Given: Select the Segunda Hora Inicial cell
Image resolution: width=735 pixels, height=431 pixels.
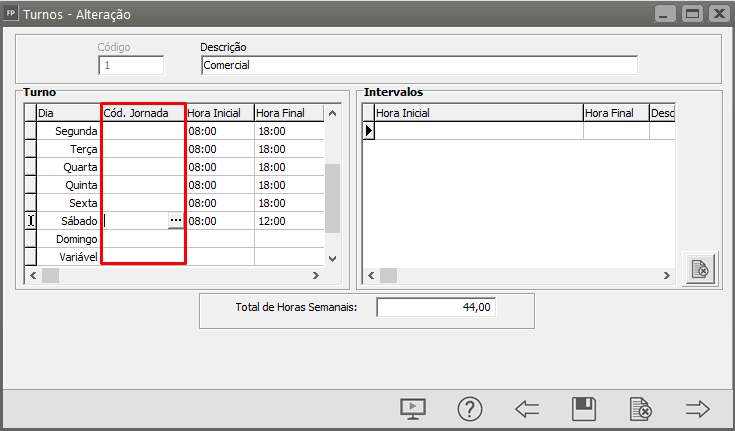Looking at the screenshot, I should [219, 131].
